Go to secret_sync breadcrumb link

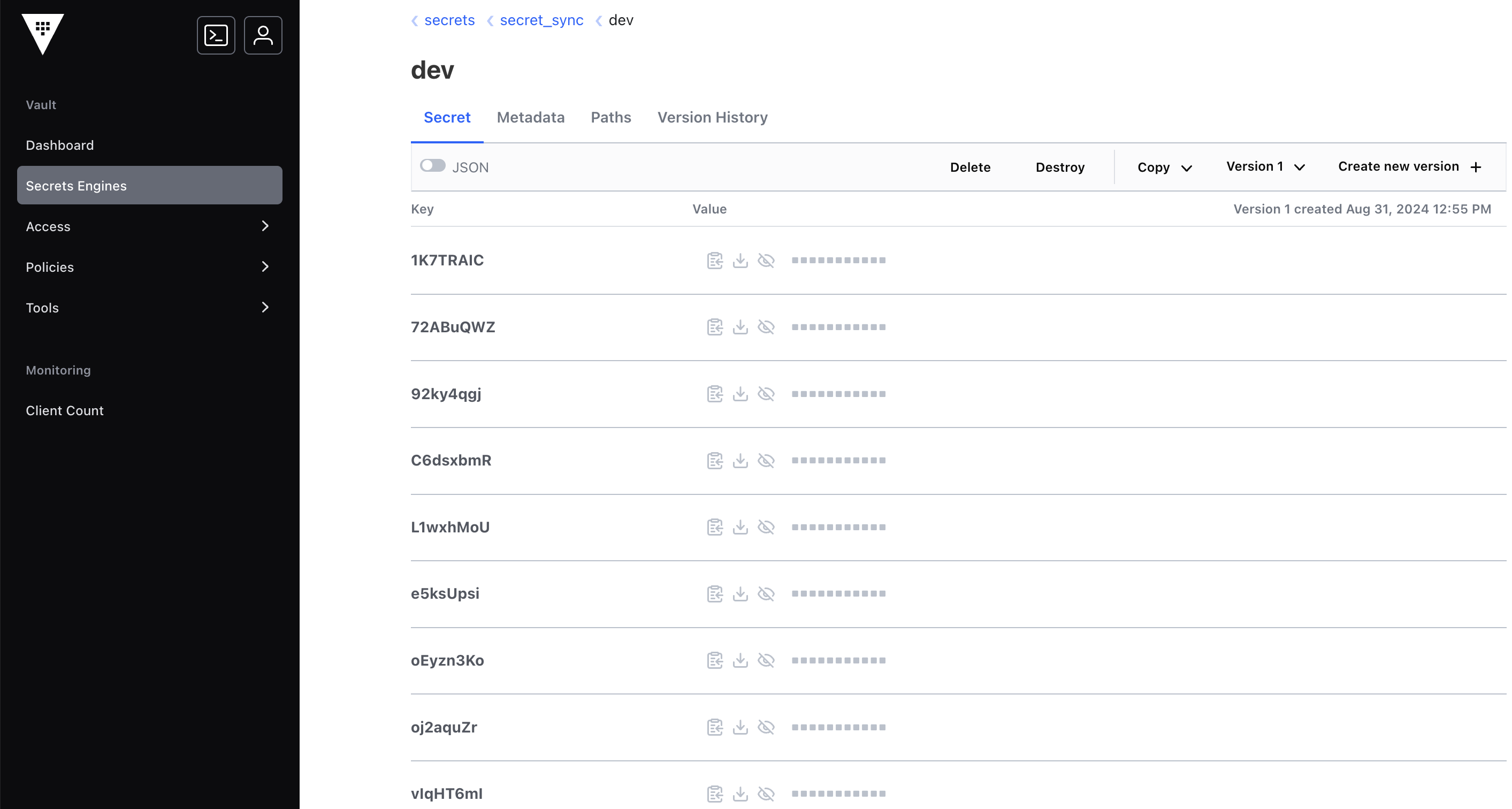(541, 20)
